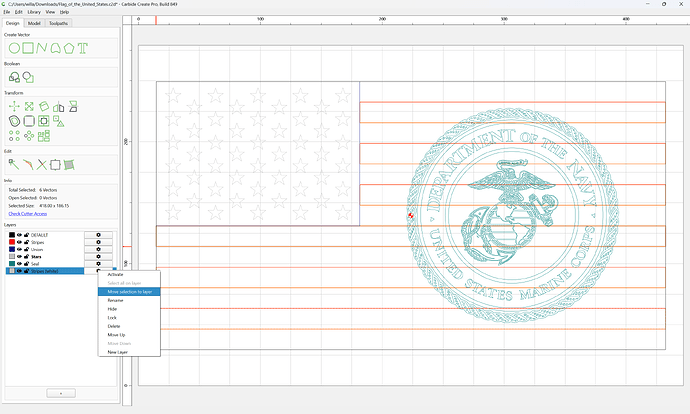Choose Move selection to layer
Image resolution: width=690 pixels, height=414 pixels.
pos(129,292)
